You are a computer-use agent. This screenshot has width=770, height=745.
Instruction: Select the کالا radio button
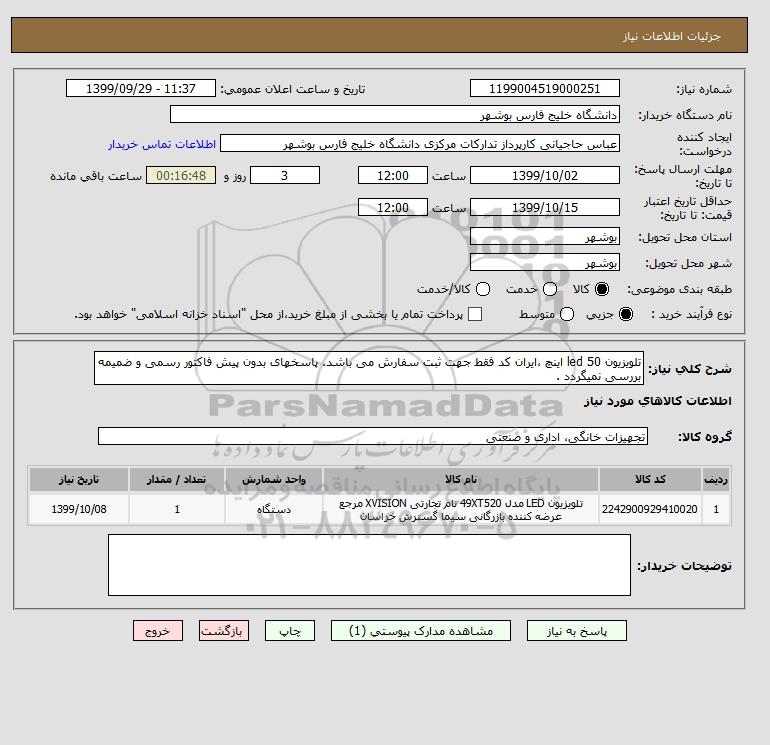(x=602, y=289)
